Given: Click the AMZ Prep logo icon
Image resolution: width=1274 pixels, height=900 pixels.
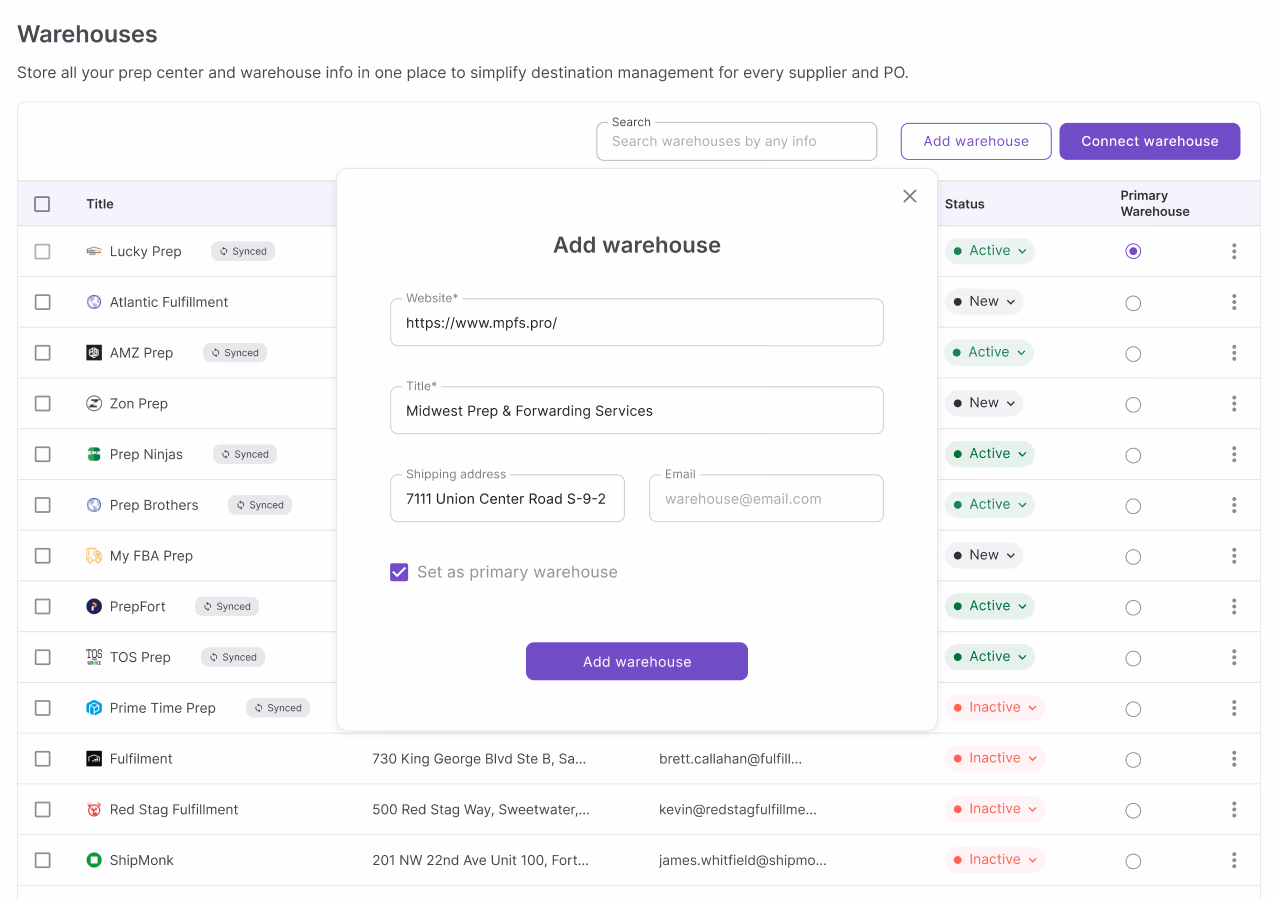Looking at the screenshot, I should click(x=94, y=353).
